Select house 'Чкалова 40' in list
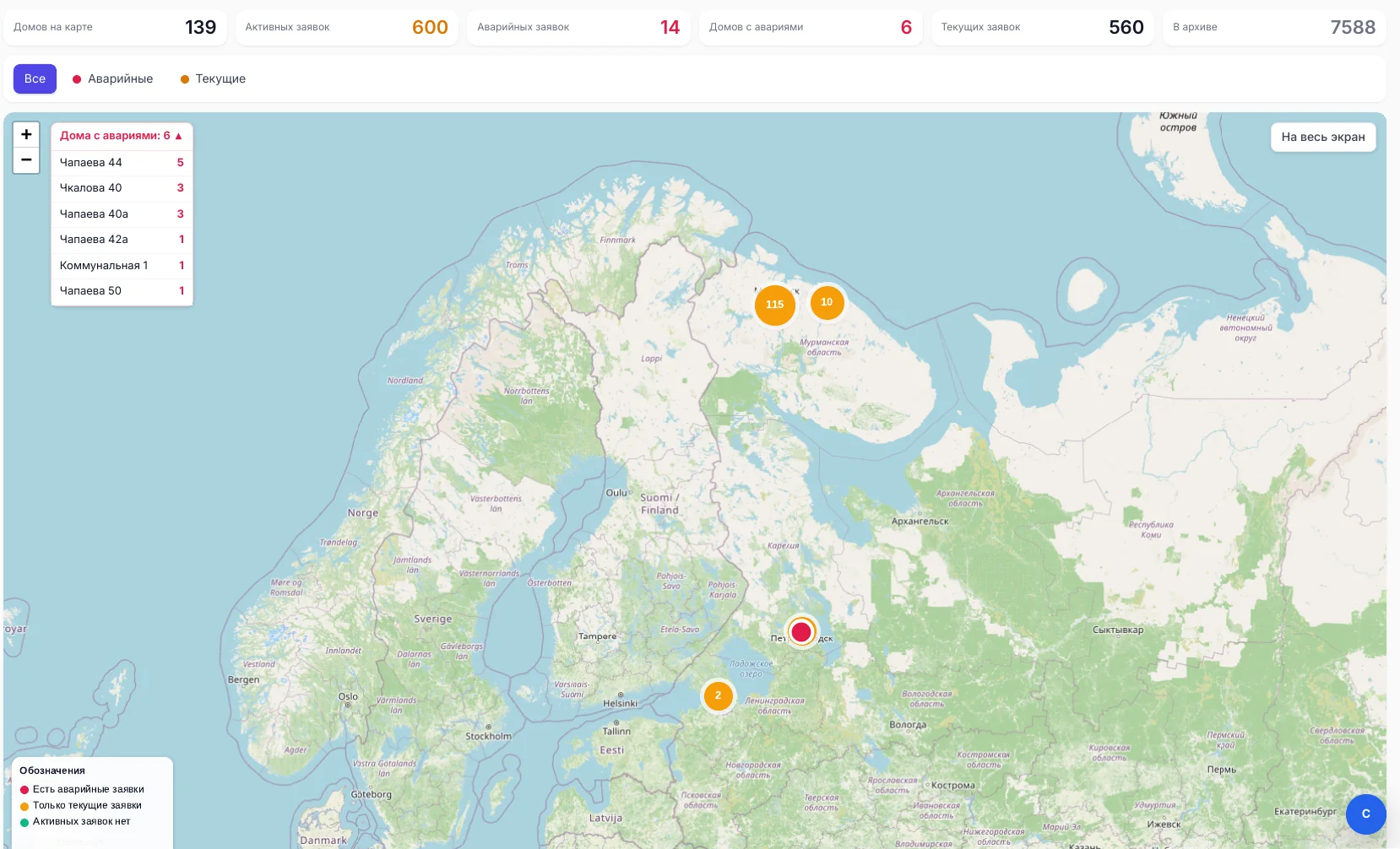 (122, 188)
